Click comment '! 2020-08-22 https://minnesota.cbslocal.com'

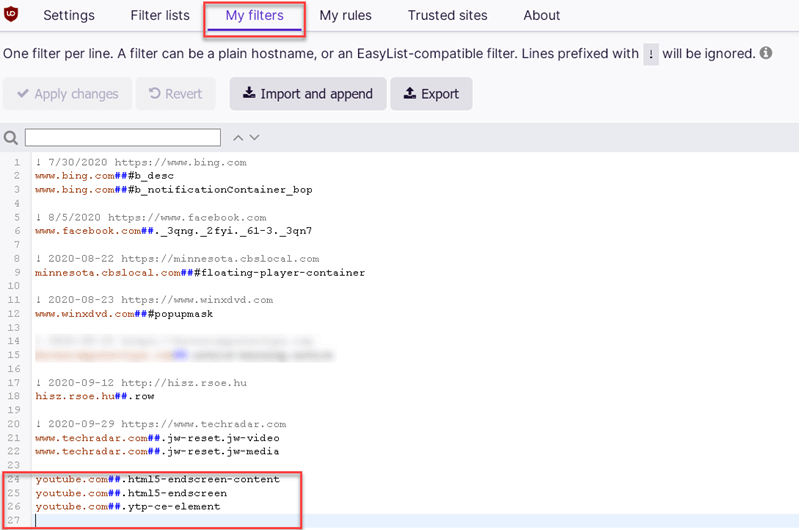(x=177, y=259)
